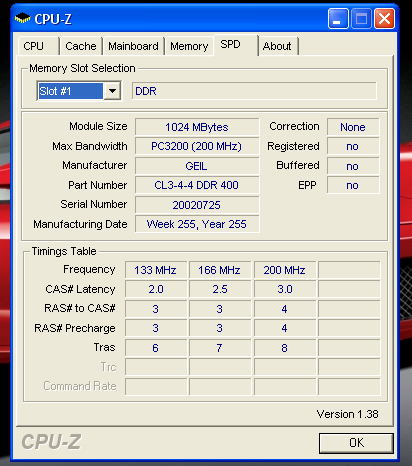Switch to the Memory tab
This screenshot has width=412, height=466.
(x=189, y=46)
